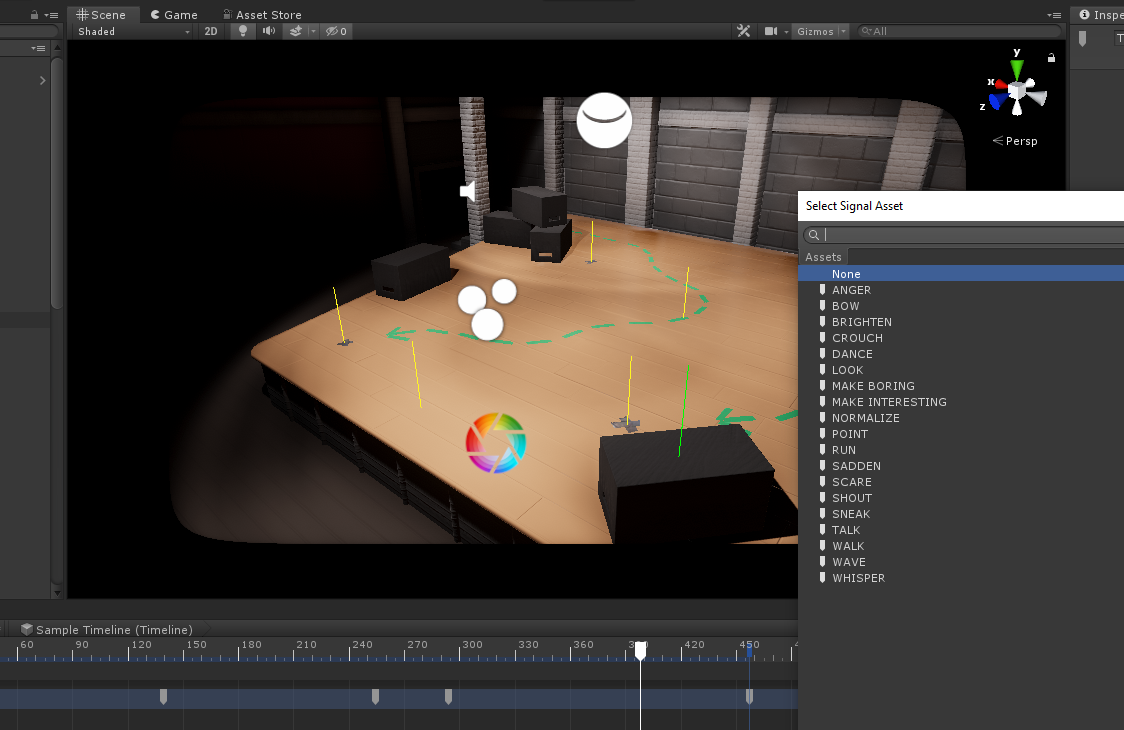1124x730 pixels.
Task: Select the POINT signal asset
Action: (961, 434)
